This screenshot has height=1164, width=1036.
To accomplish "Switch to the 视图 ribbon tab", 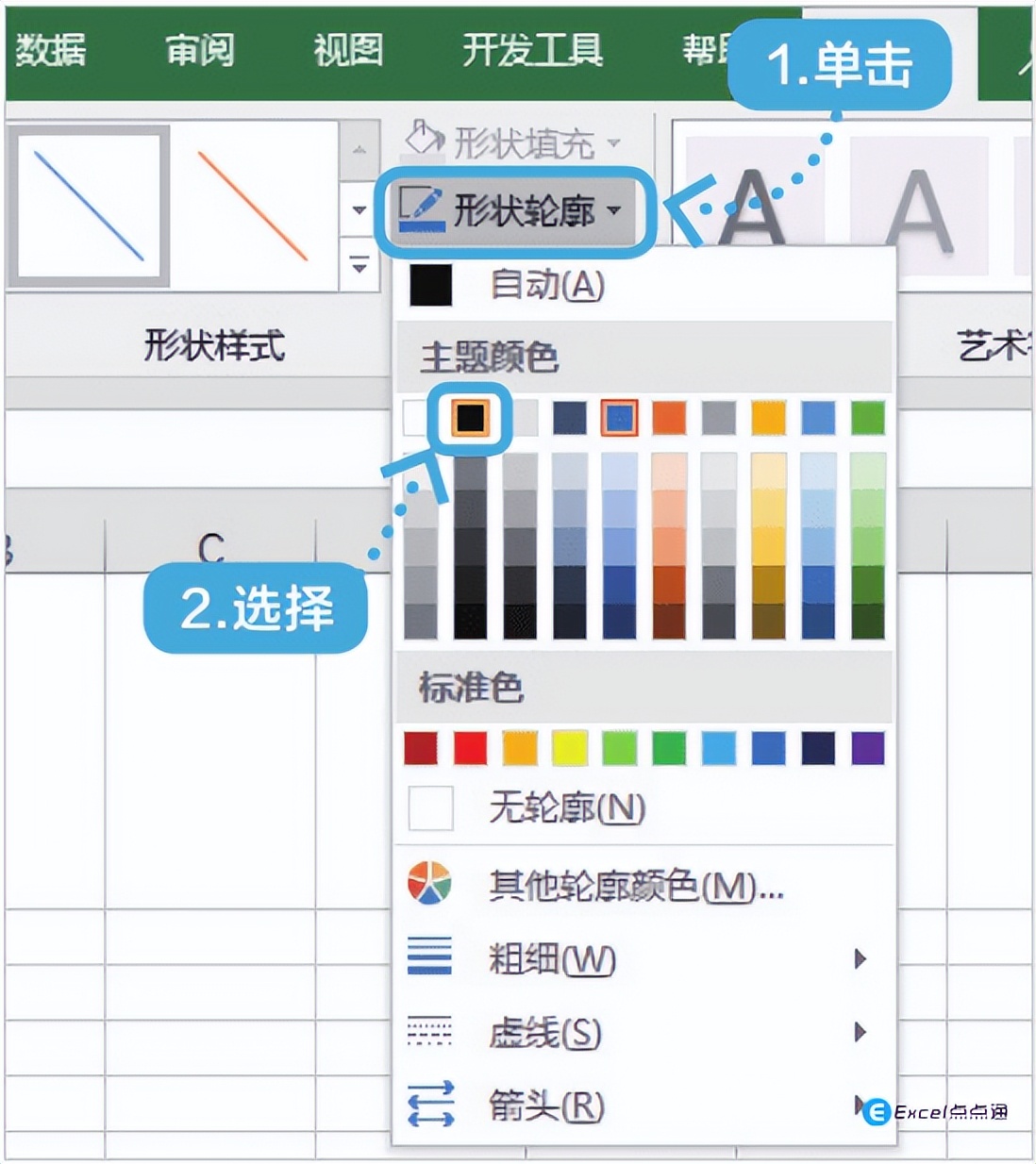I will click(345, 51).
